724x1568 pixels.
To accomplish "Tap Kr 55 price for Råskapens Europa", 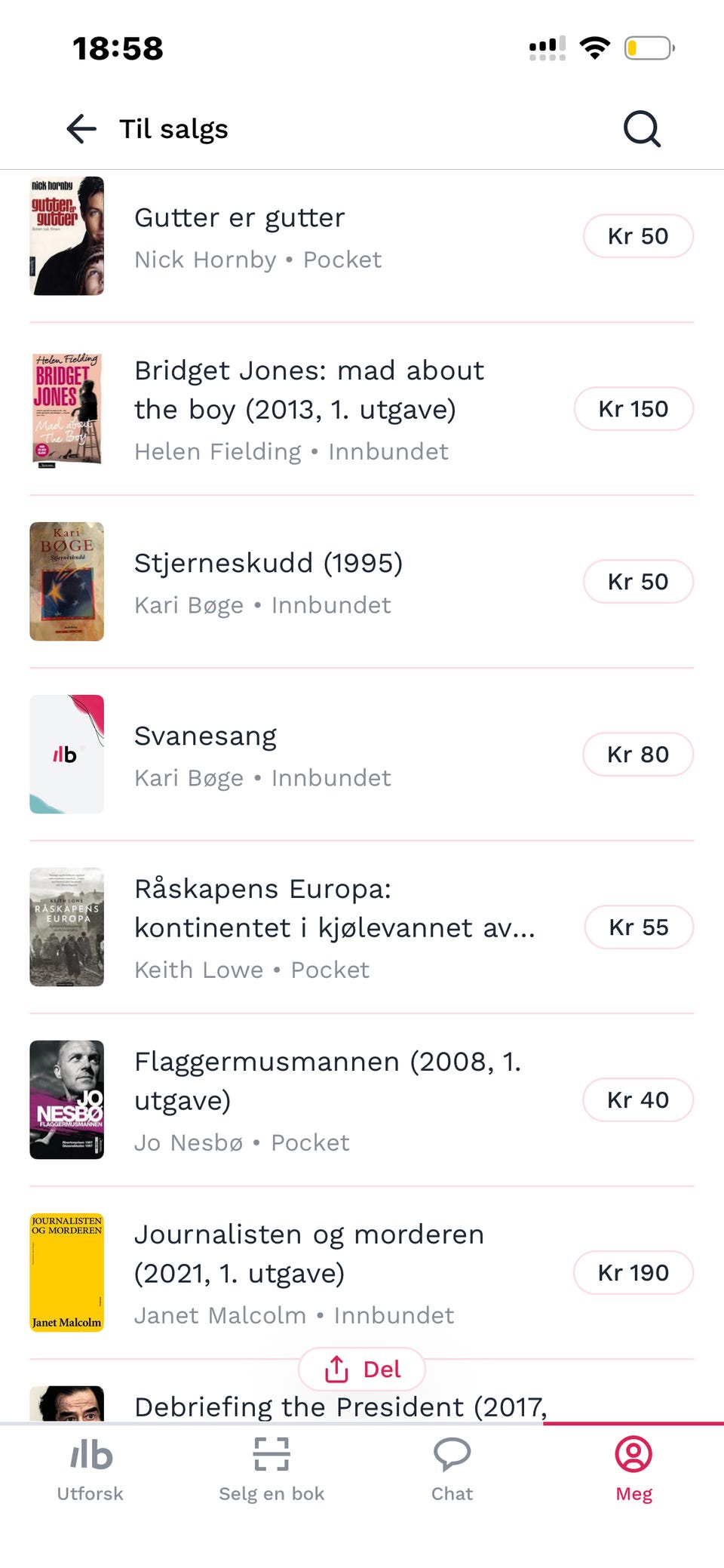I will tap(639, 927).
